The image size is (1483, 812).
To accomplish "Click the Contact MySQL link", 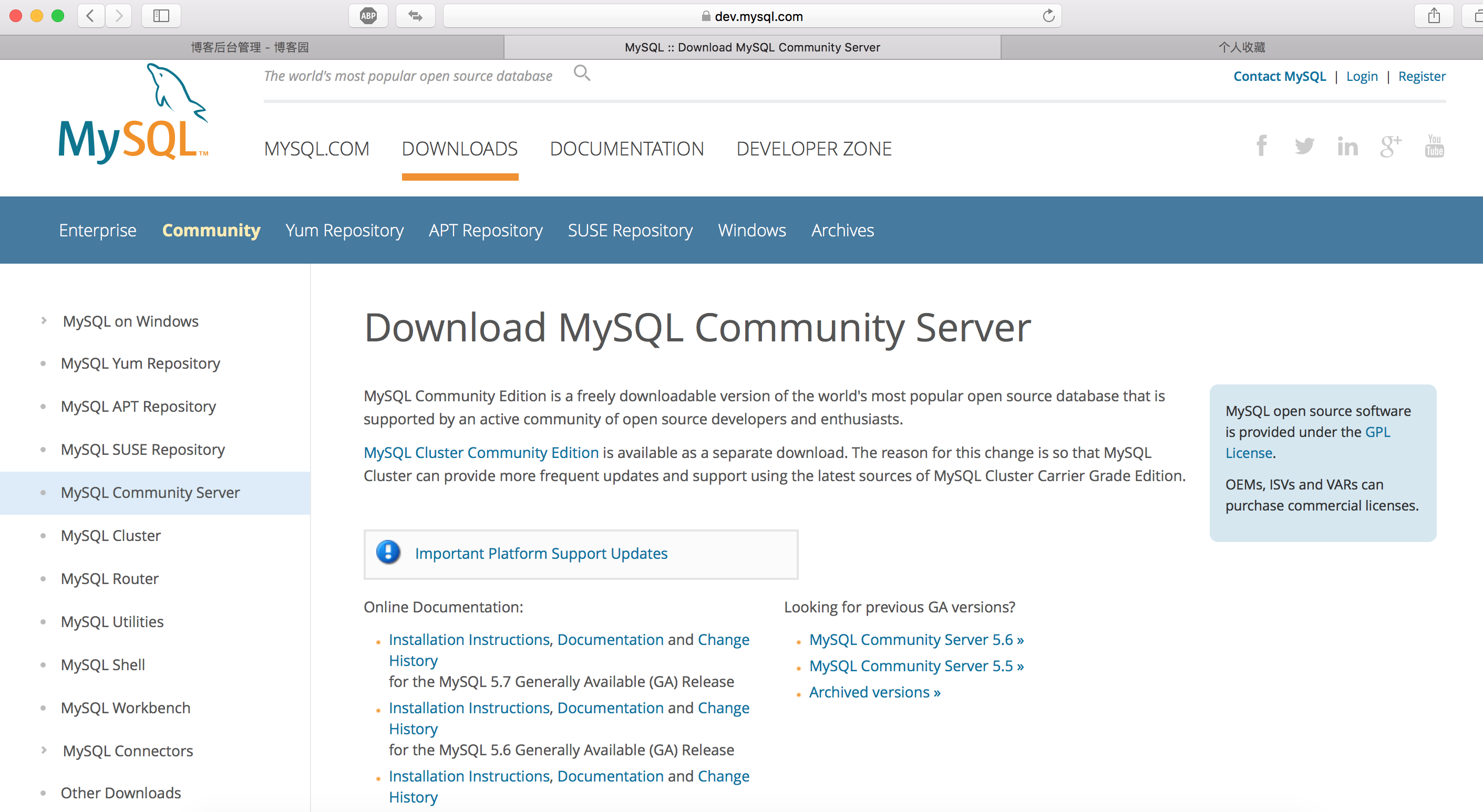I will pos(1279,76).
